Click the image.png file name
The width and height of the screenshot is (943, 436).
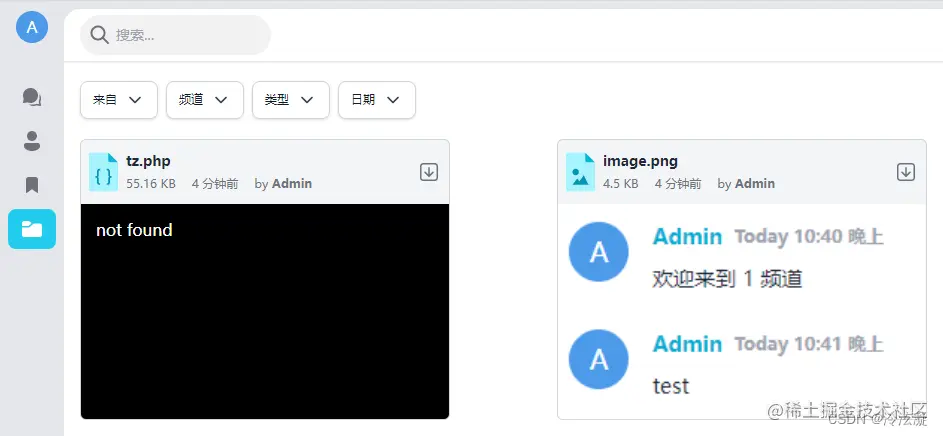(640, 161)
